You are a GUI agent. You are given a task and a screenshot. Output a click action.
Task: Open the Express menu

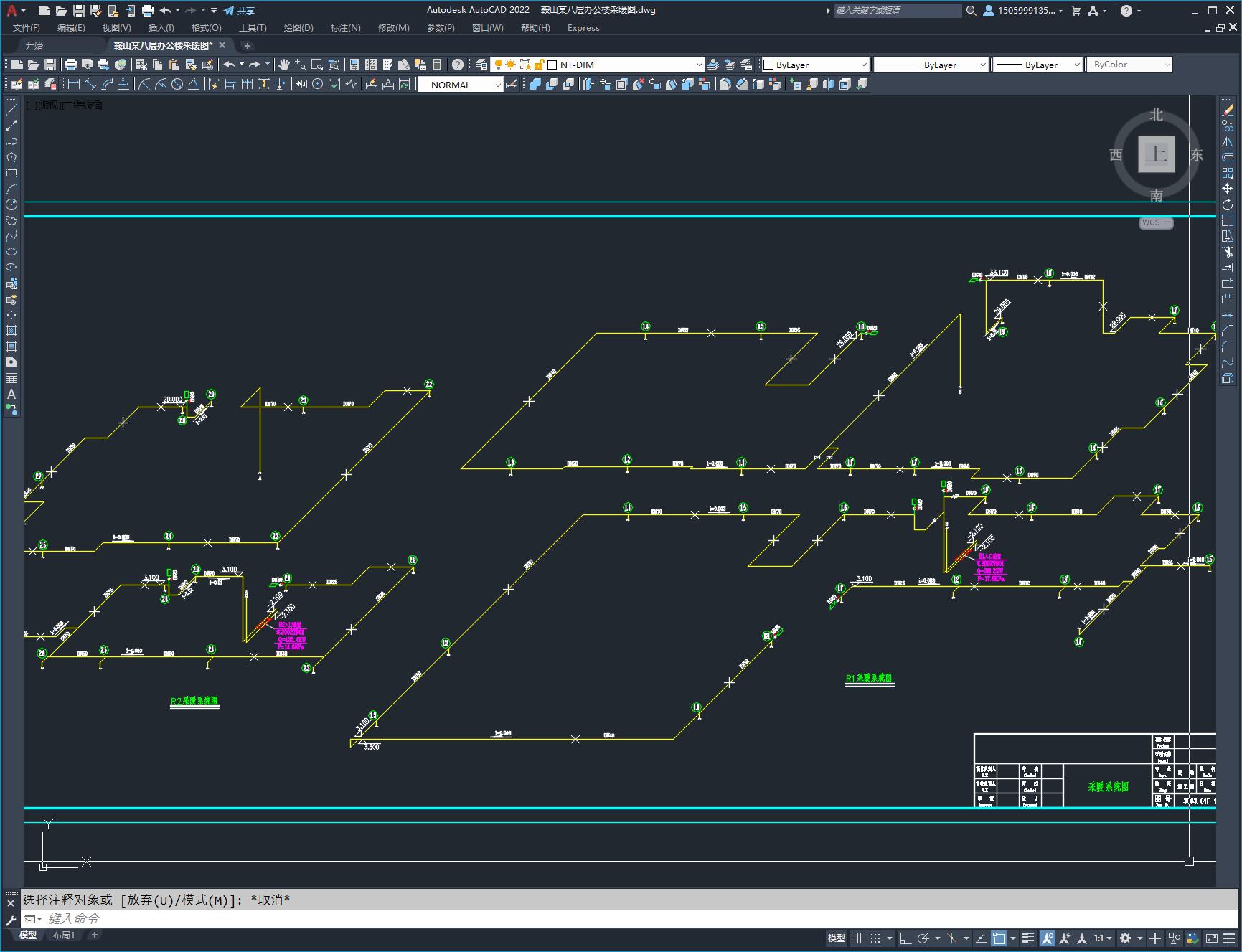click(583, 27)
